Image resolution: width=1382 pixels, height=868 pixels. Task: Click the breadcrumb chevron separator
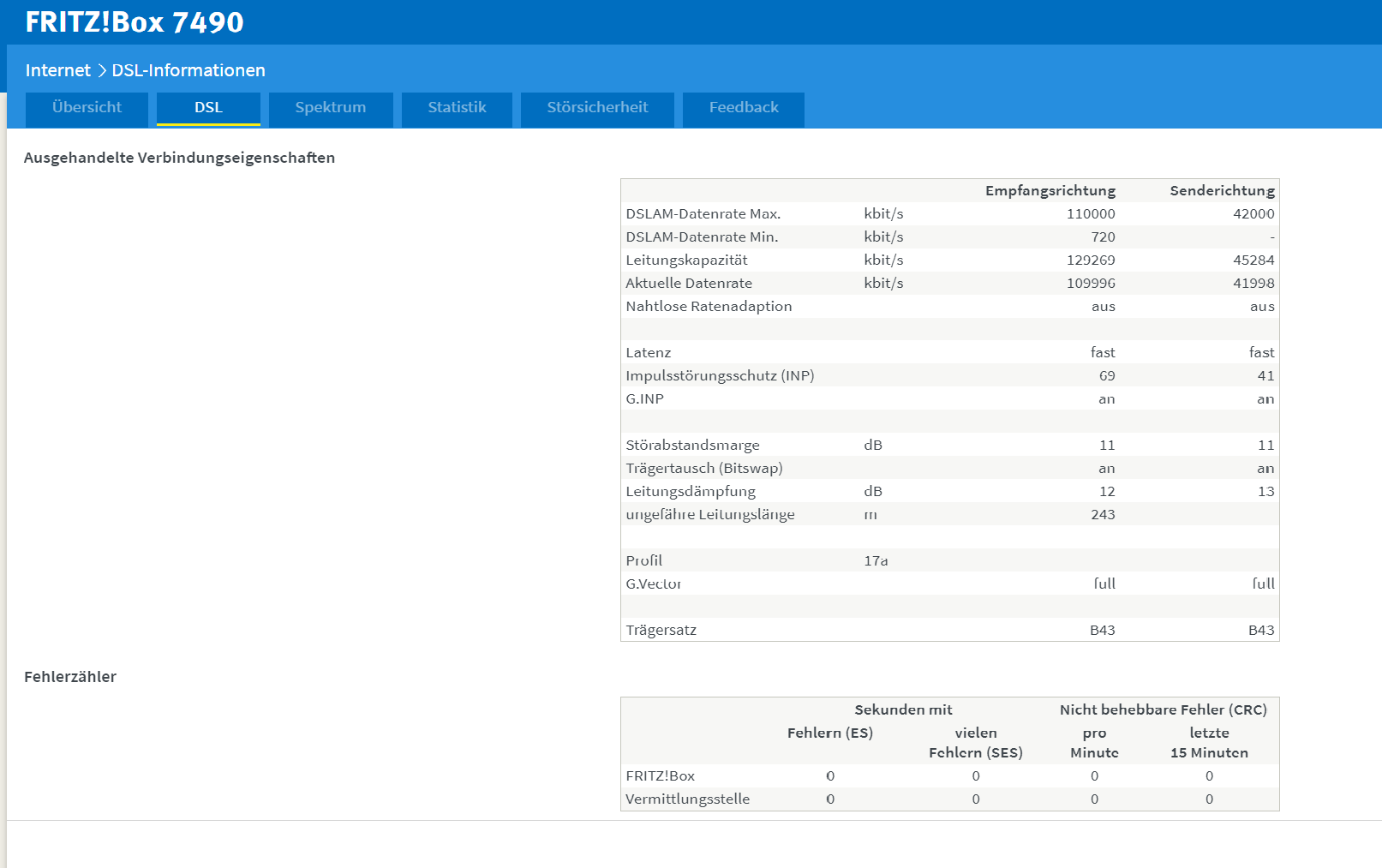[101, 70]
